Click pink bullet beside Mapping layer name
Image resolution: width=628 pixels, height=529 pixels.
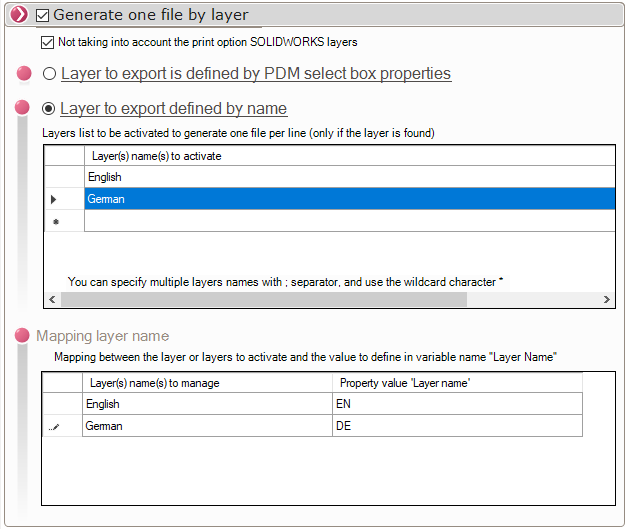click(24, 336)
